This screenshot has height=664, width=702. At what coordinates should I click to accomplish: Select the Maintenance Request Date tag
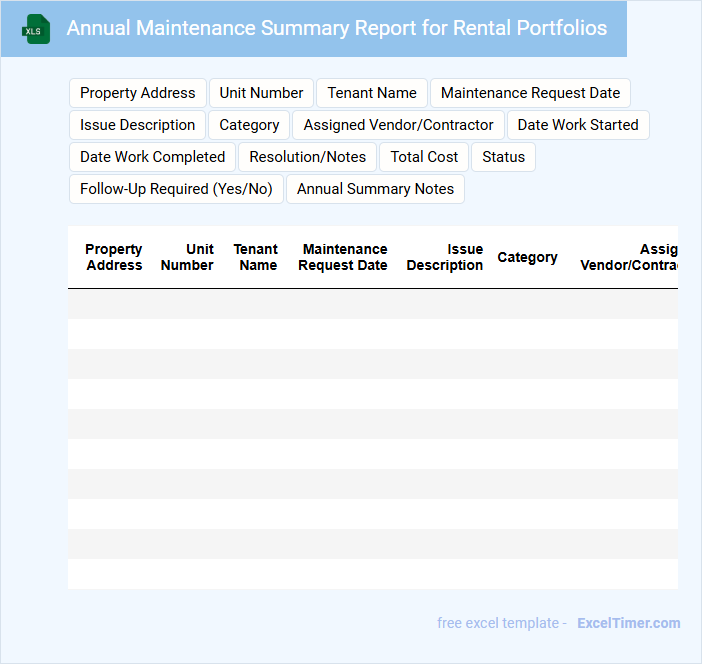[x=530, y=93]
